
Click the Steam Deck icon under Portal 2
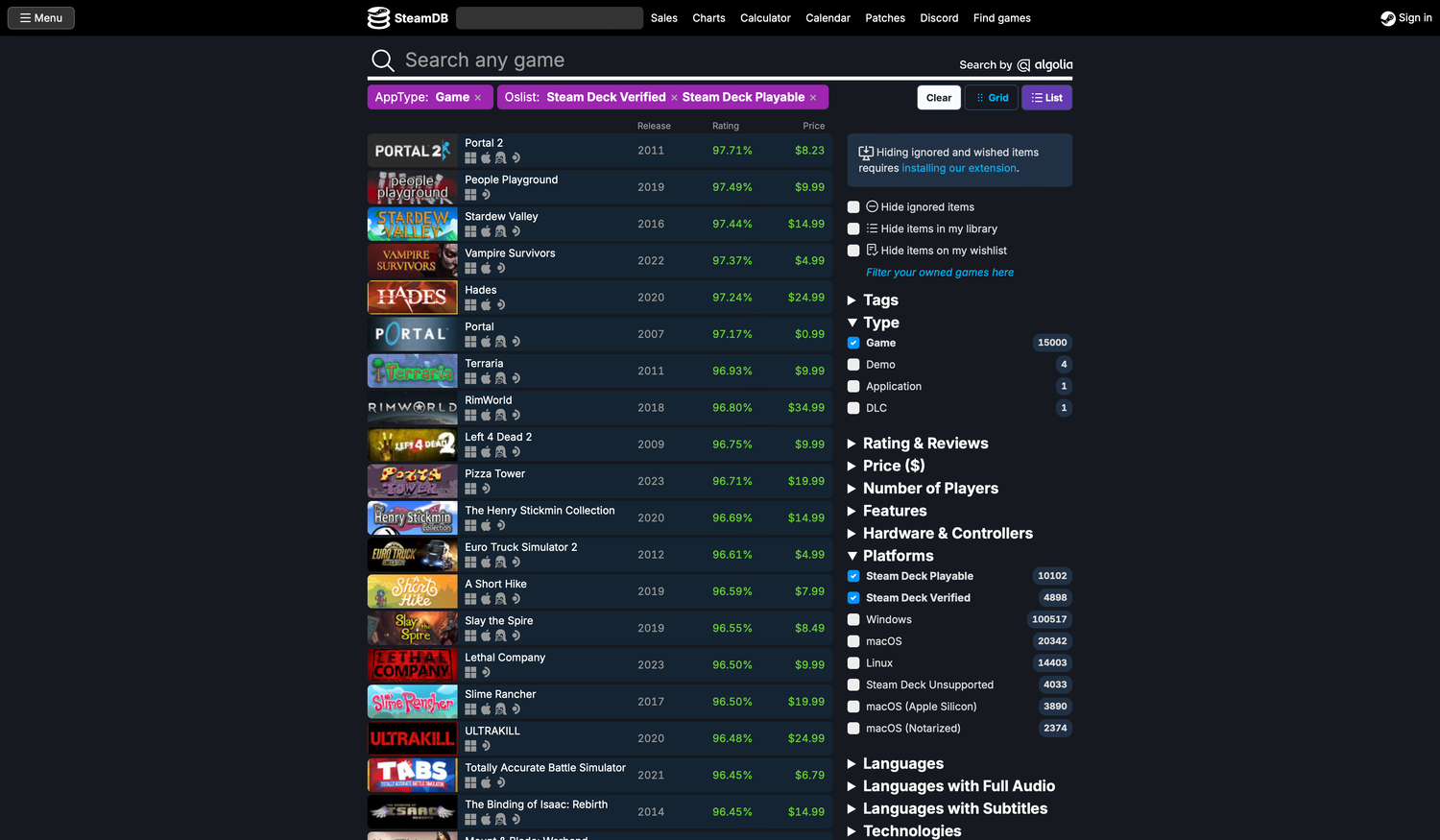(x=516, y=158)
